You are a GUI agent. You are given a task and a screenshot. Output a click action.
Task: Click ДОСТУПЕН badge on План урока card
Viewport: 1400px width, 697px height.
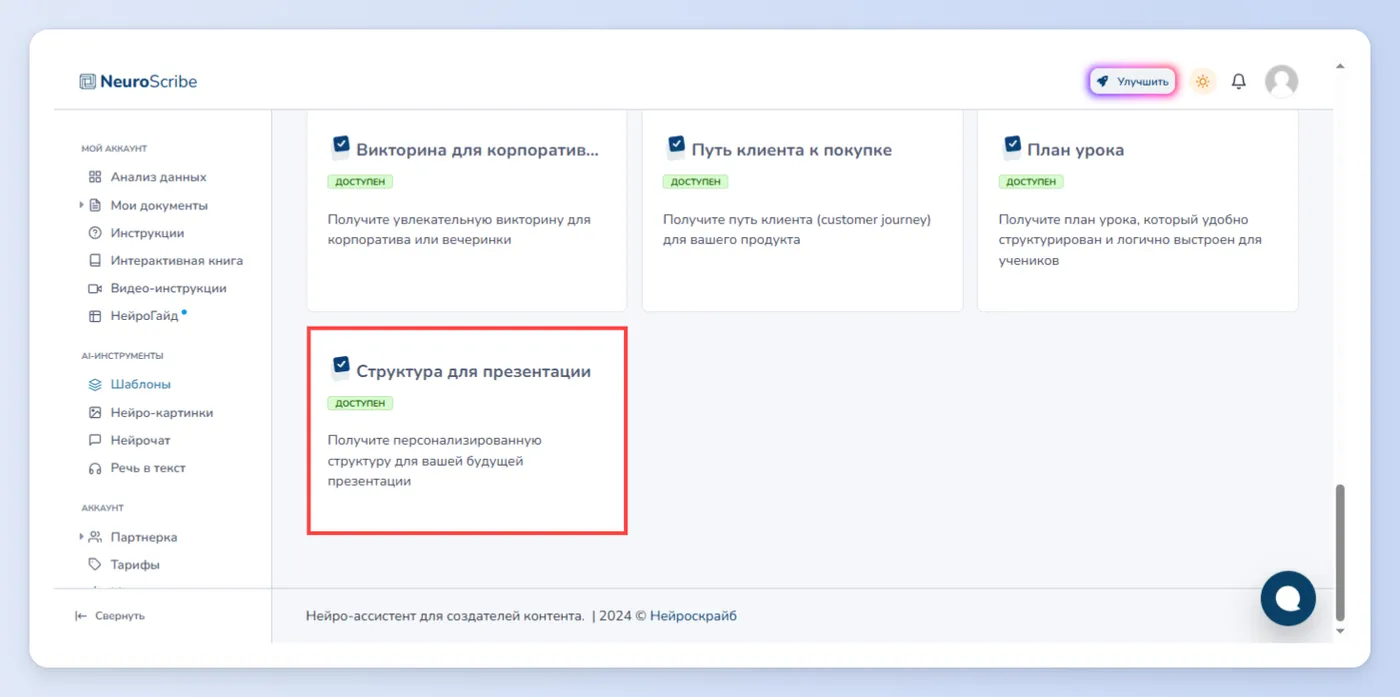click(x=1031, y=182)
